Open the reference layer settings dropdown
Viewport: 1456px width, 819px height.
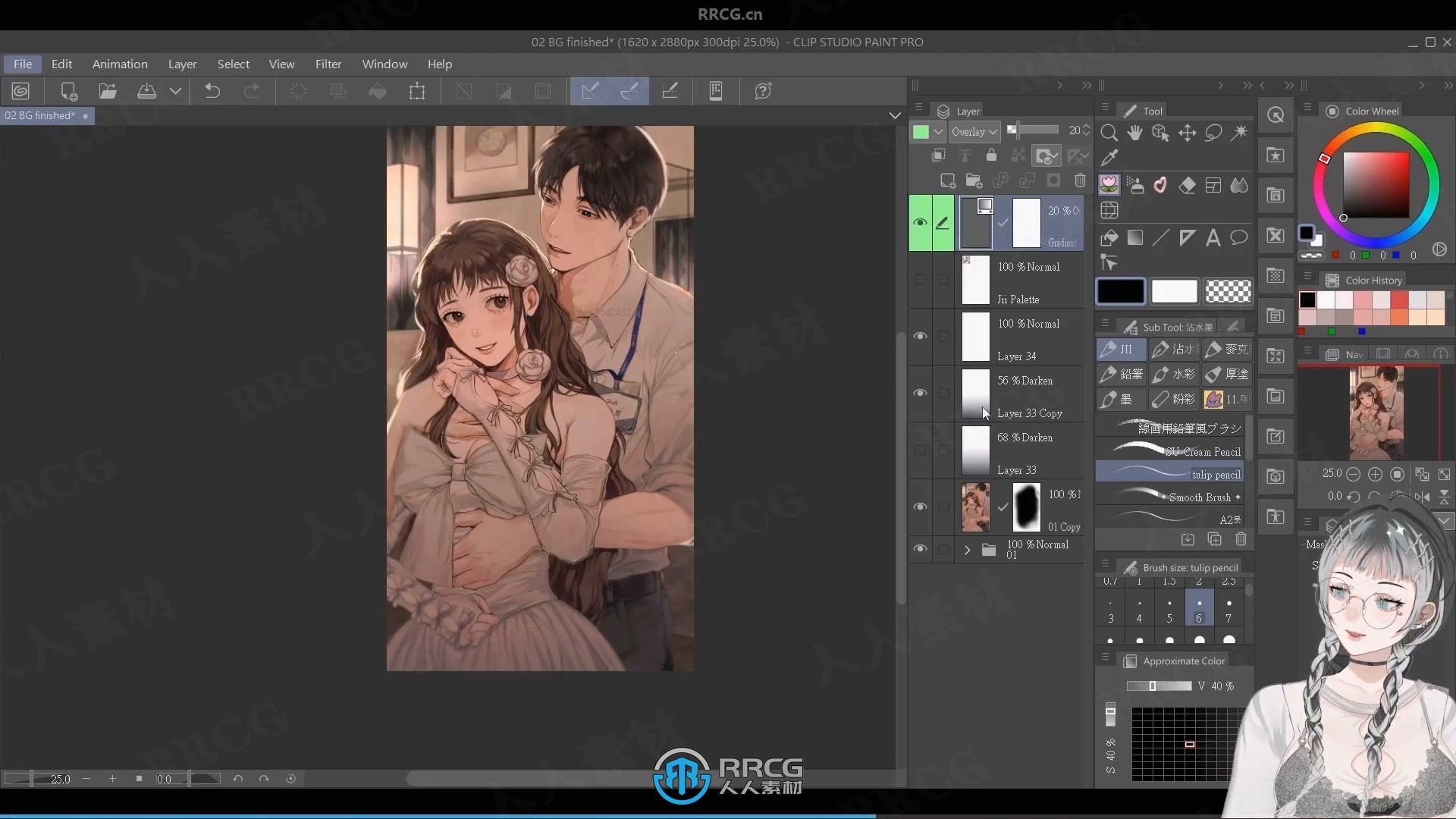coord(1046,156)
